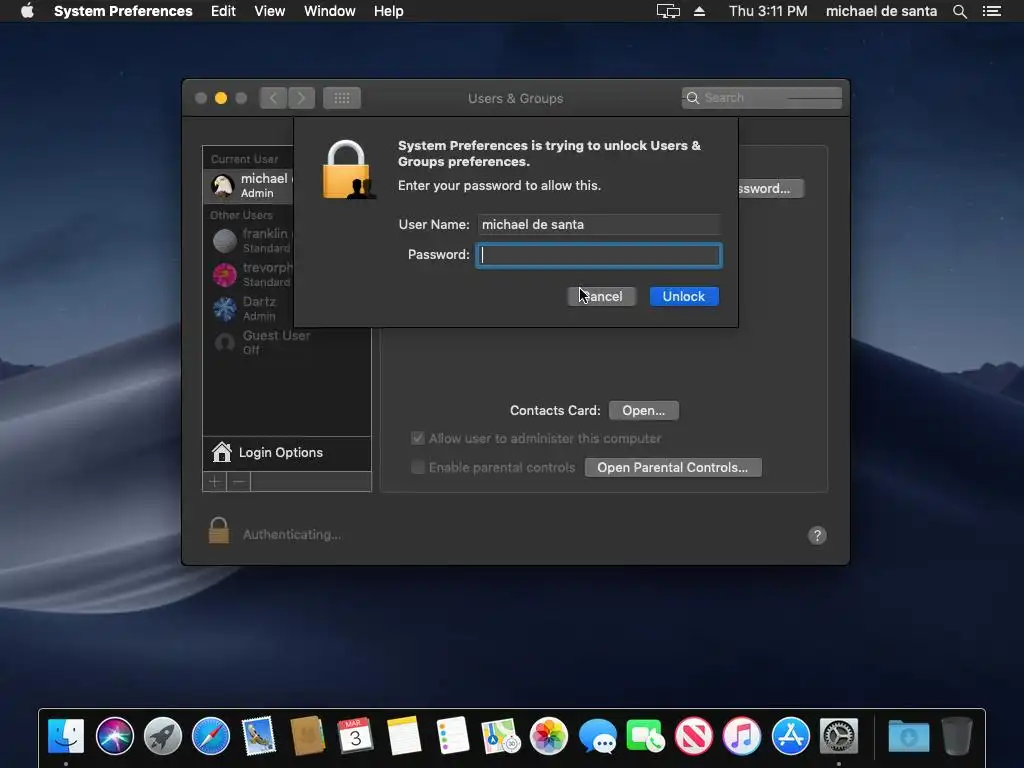Click the Apple menu logo
Image resolution: width=1024 pixels, height=768 pixels.
click(27, 11)
